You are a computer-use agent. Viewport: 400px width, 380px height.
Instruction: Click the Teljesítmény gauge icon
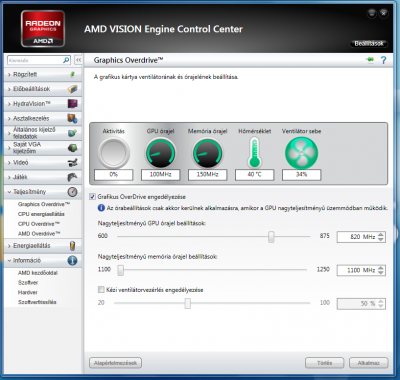point(72,192)
